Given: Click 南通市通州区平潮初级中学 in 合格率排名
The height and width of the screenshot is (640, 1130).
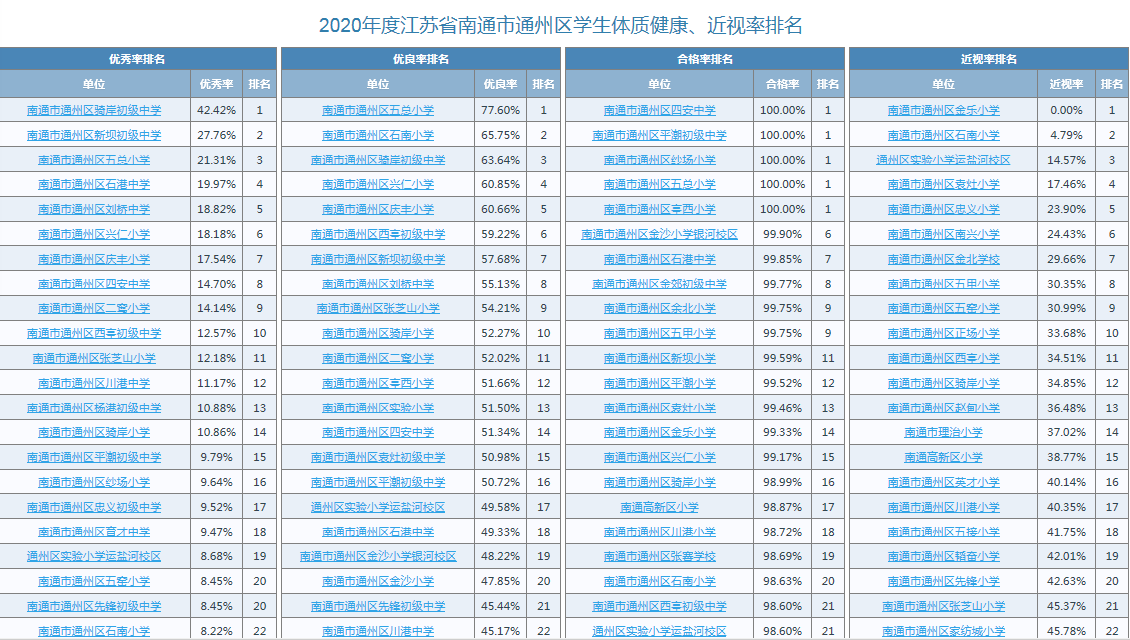Looking at the screenshot, I should [x=659, y=135].
